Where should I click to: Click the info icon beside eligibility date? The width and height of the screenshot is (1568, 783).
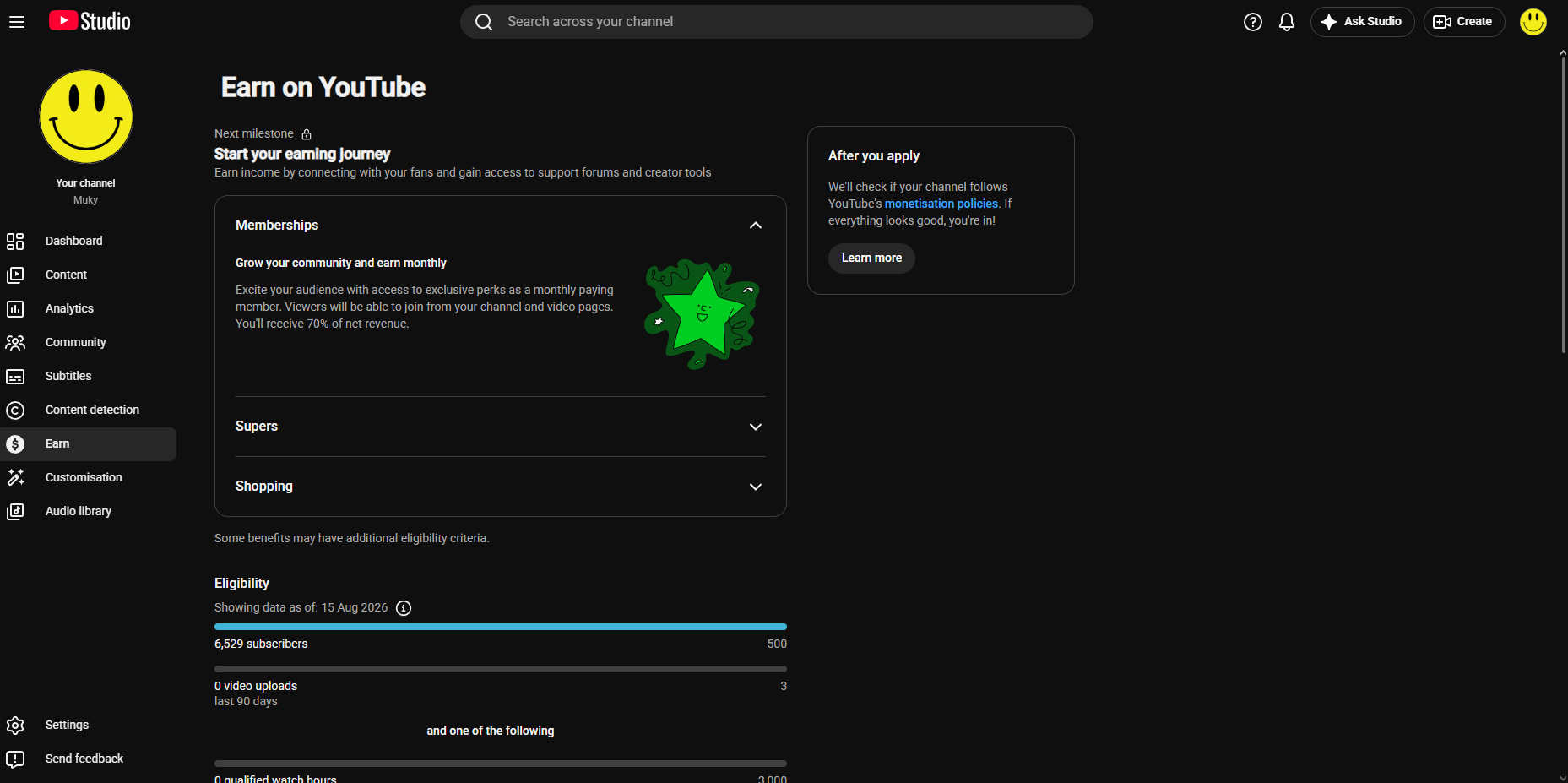coord(404,608)
